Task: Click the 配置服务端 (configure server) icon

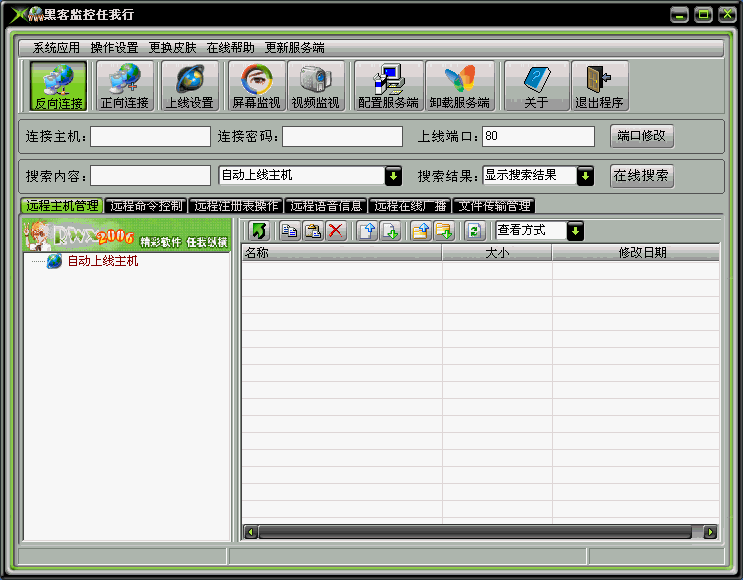Action: click(x=388, y=86)
